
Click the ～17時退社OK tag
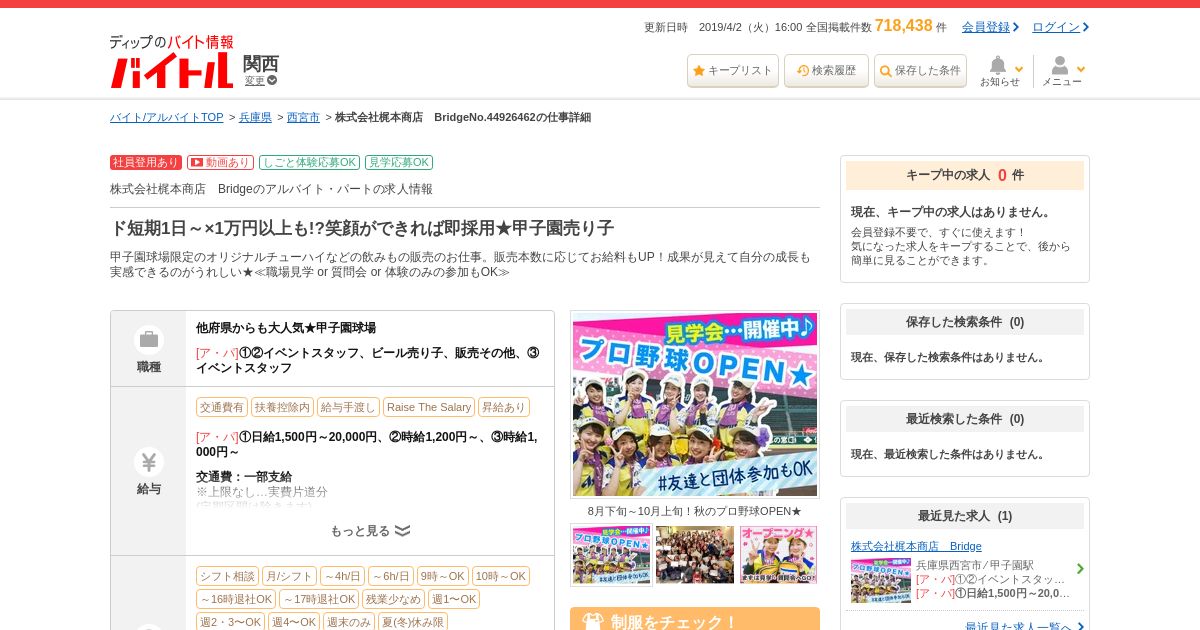point(319,599)
